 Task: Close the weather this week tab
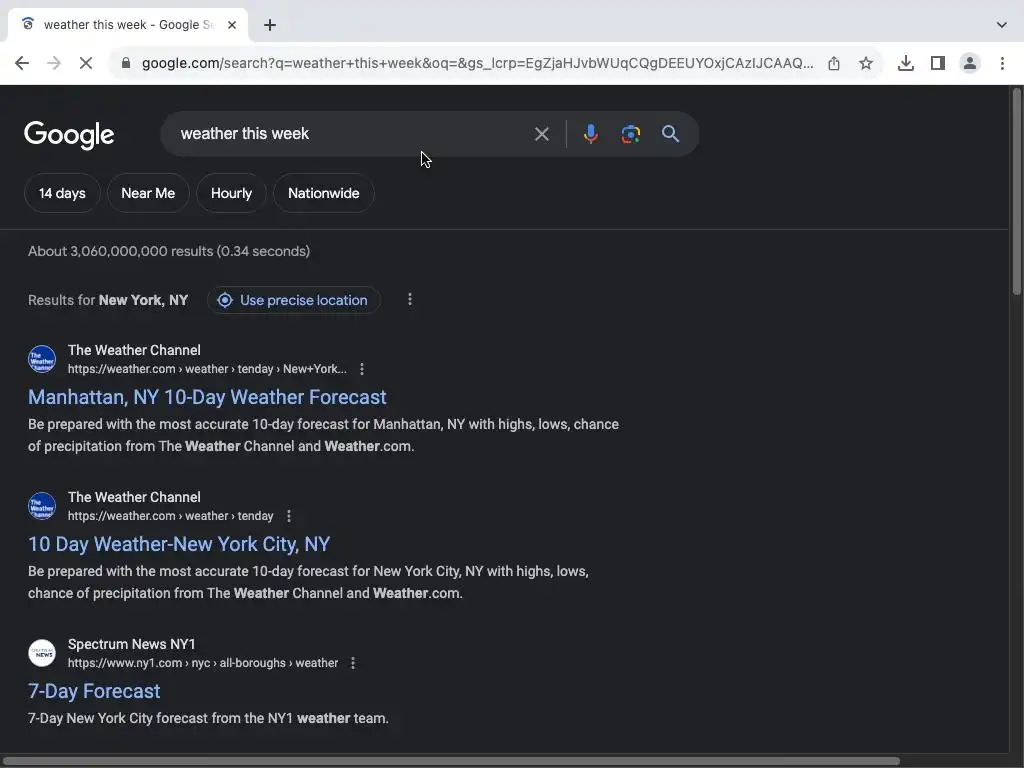(232, 25)
